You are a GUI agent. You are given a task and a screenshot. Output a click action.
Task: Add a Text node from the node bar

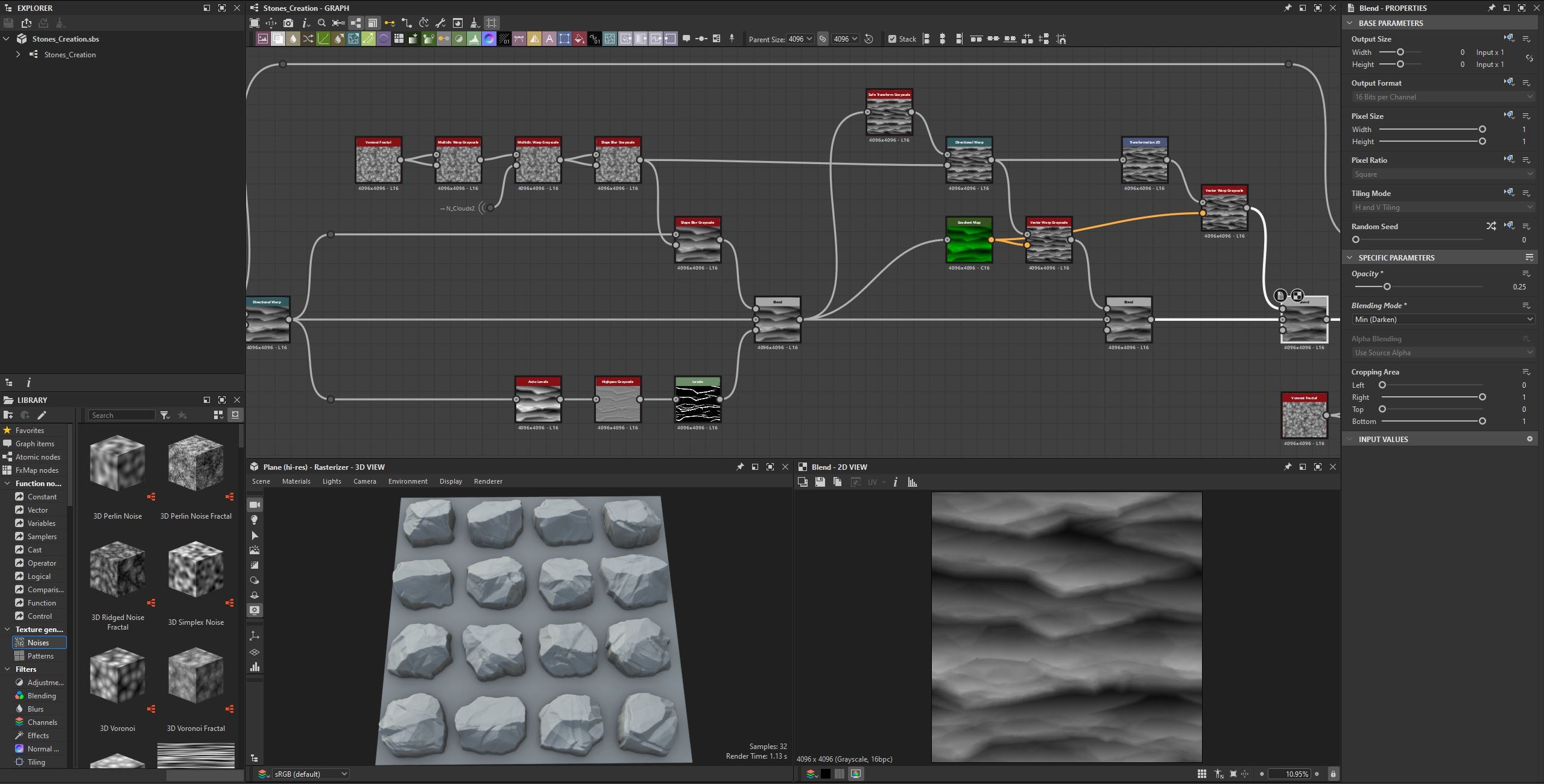(x=549, y=39)
